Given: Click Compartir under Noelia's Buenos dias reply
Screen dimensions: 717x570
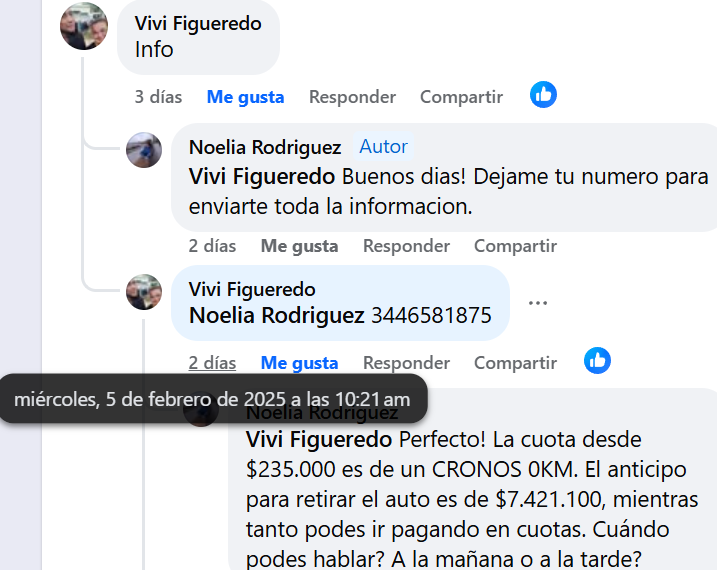Looking at the screenshot, I should 515,246.
